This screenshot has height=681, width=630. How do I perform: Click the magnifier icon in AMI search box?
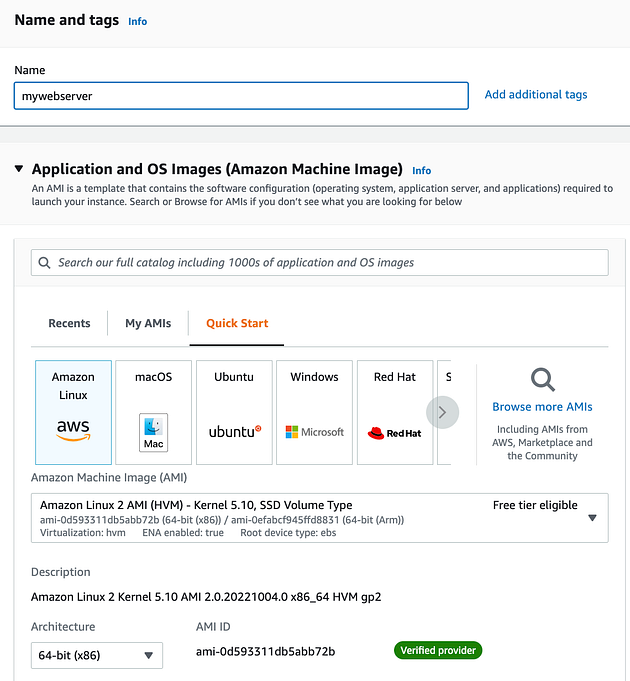coord(44,262)
